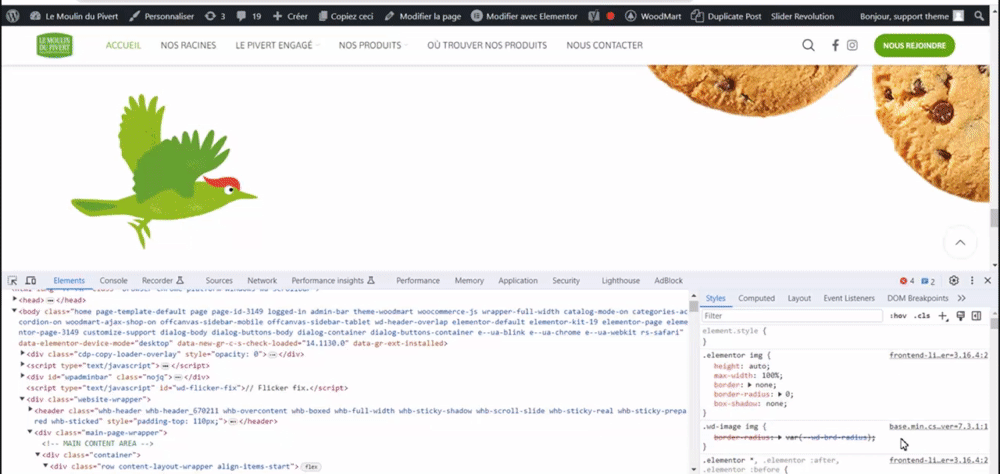
Task: Open Le Moulin du Pivert dashboard link
Action: [x=73, y=17]
